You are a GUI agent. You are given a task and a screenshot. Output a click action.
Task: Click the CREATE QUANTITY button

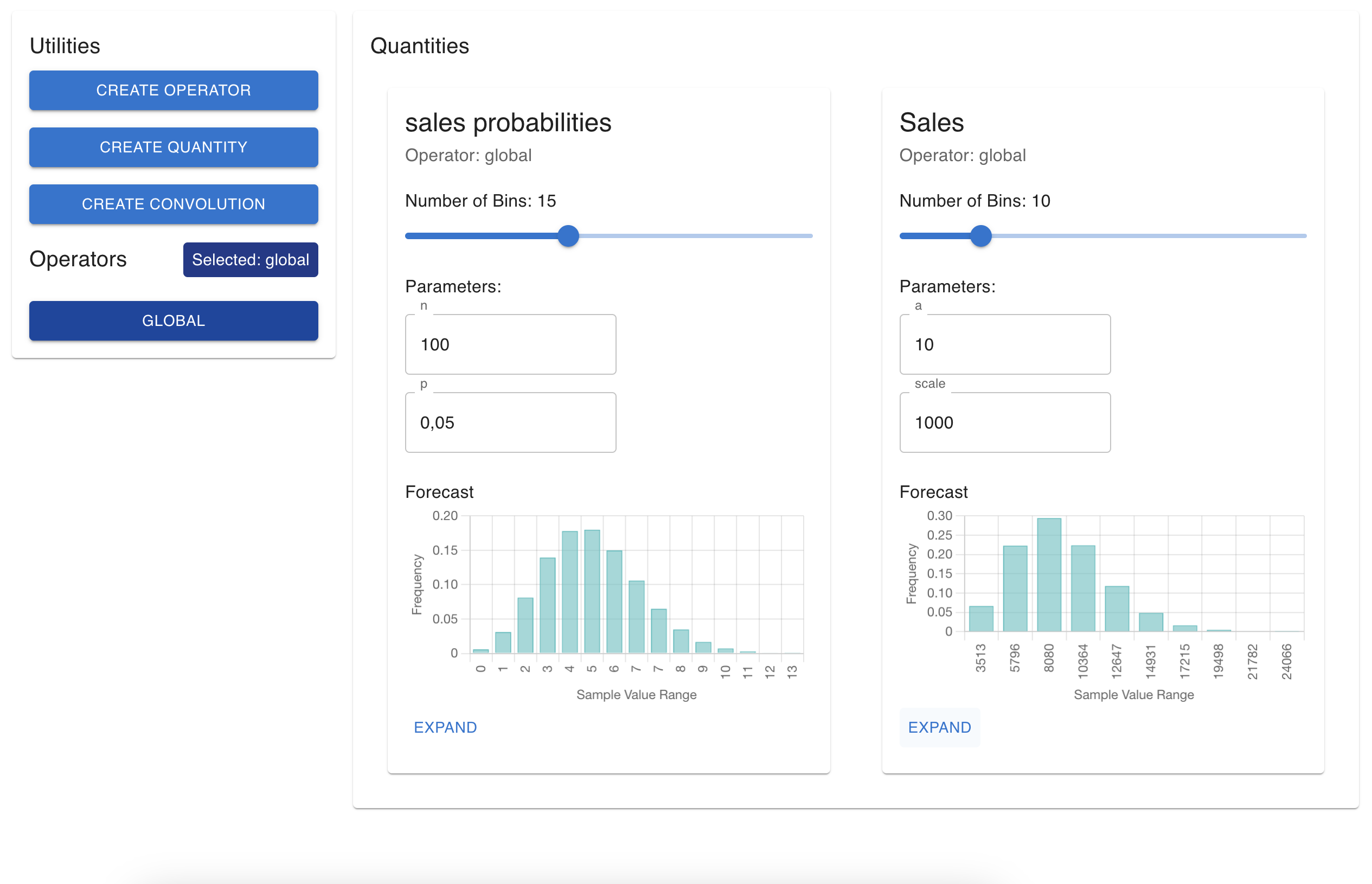(172, 147)
